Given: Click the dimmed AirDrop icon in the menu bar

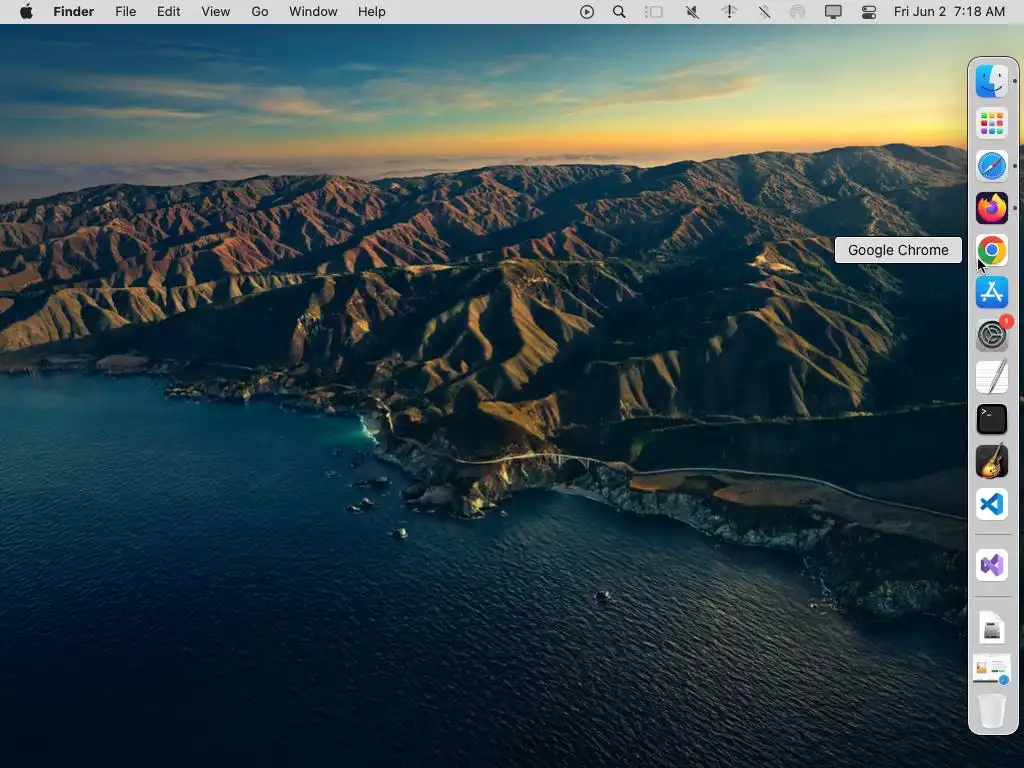Looking at the screenshot, I should (797, 12).
